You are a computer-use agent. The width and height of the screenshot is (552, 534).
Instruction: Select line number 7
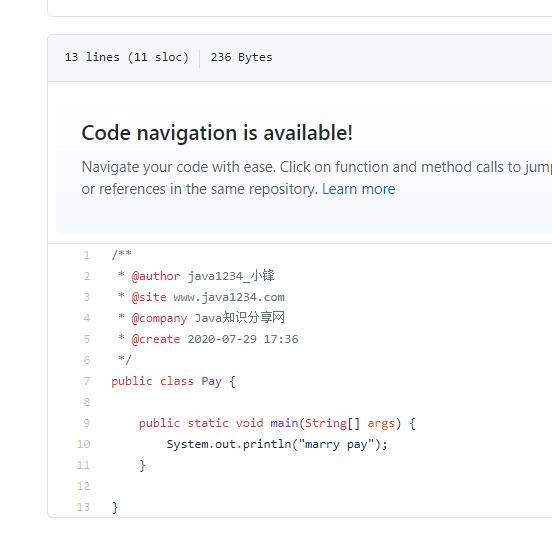(x=87, y=381)
